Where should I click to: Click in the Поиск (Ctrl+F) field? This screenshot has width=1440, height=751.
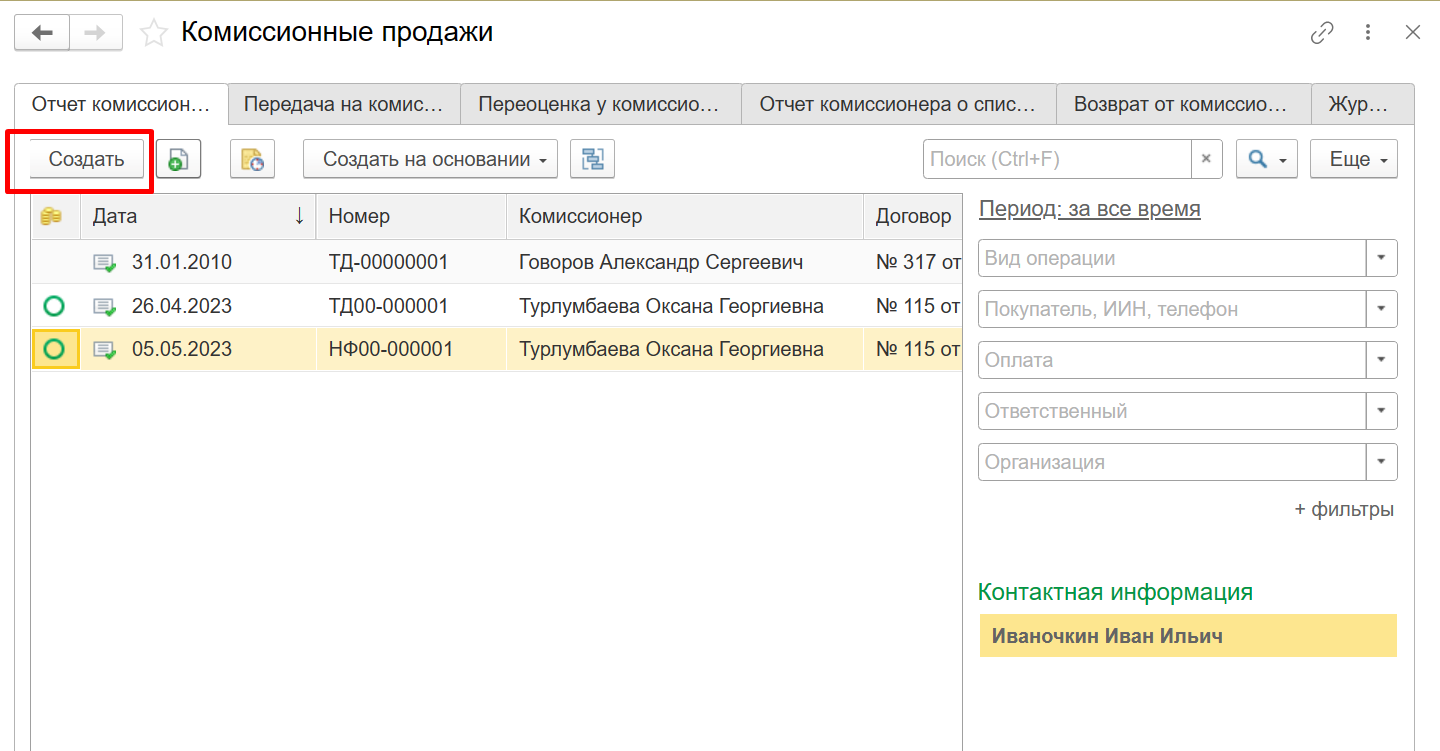pyautogui.click(x=1056, y=159)
